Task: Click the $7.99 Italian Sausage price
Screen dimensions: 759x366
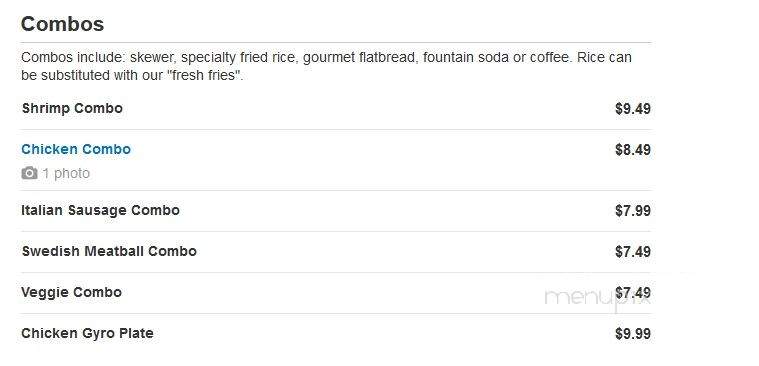Action: point(633,211)
